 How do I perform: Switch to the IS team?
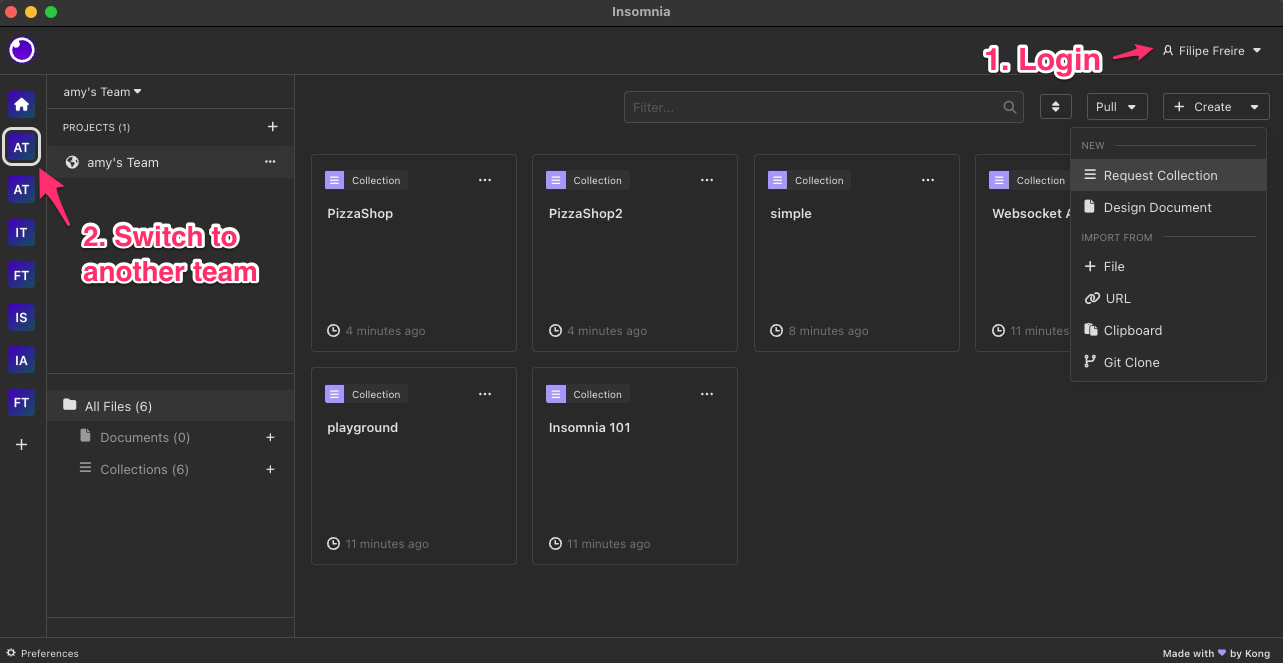(x=21, y=318)
